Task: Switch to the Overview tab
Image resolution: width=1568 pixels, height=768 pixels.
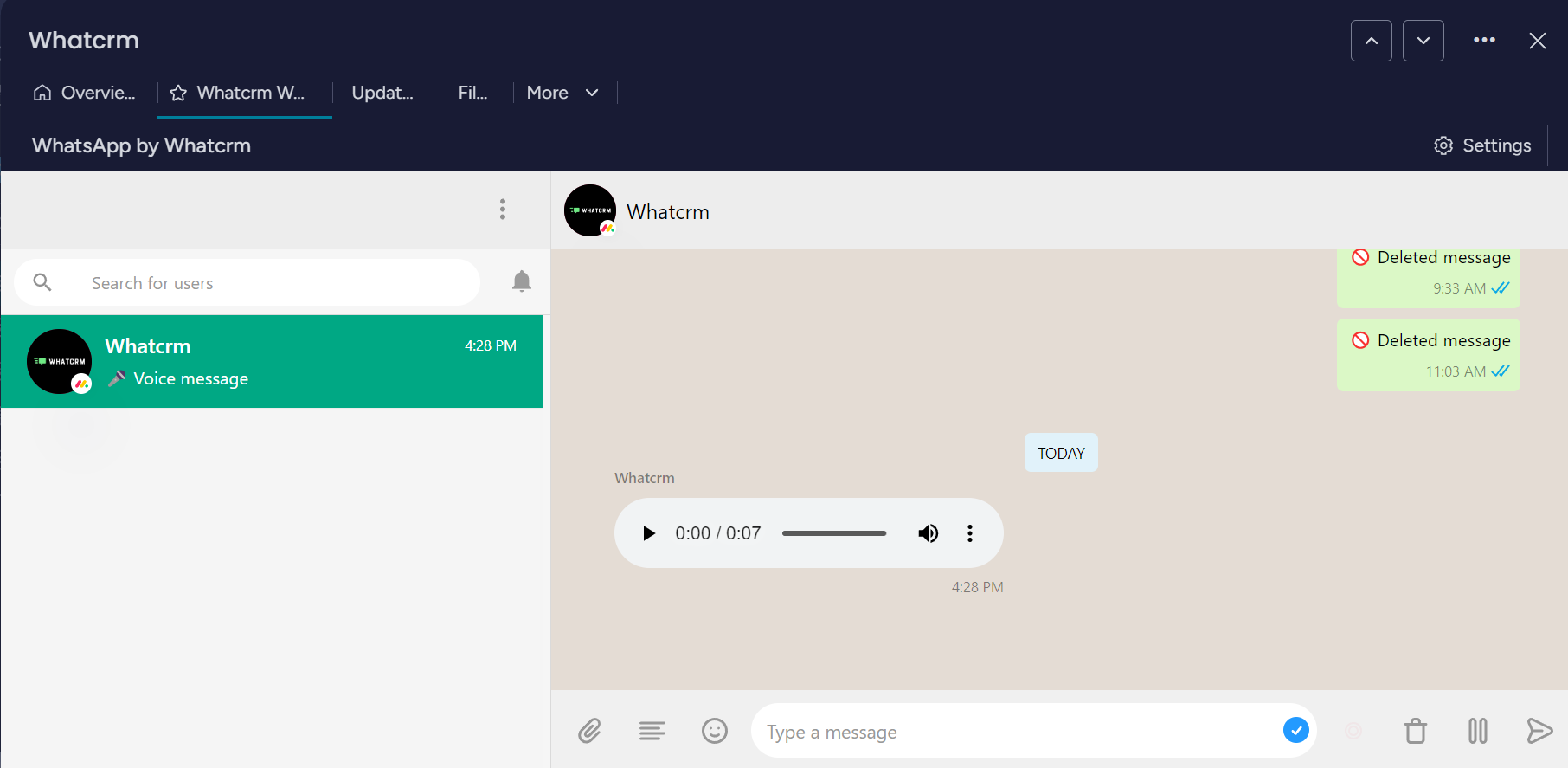Action: coord(85,93)
